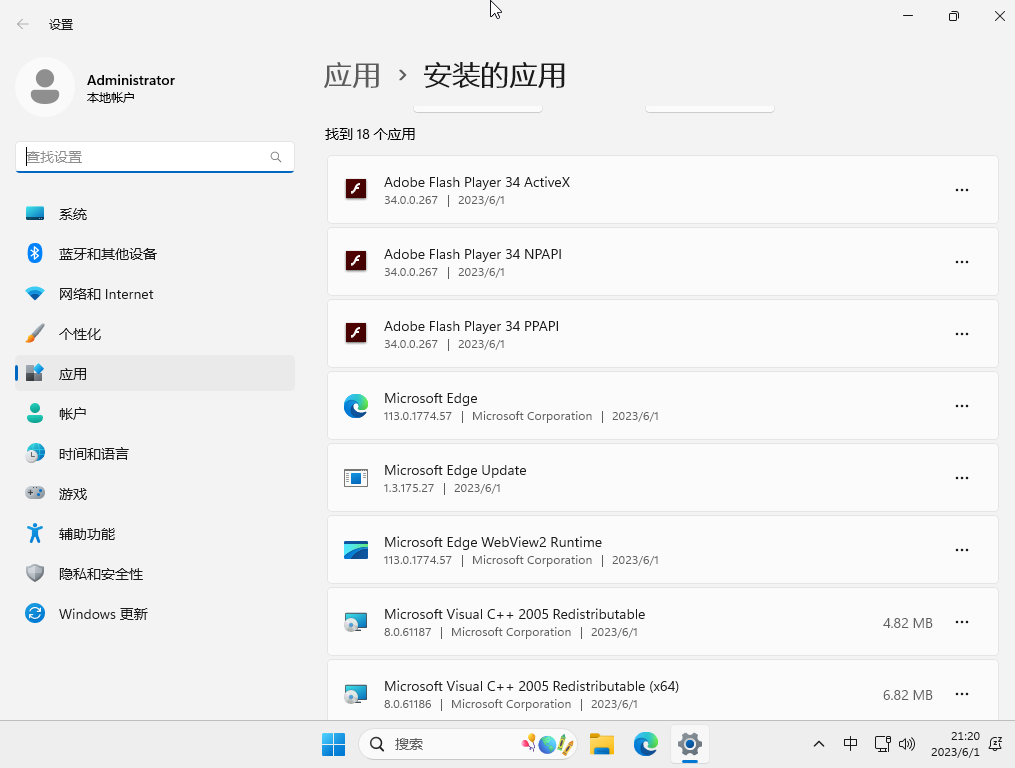Screen dimensions: 1015x768
Task: Click the Visual C++ 2005 (x64) icon
Action: click(356, 694)
